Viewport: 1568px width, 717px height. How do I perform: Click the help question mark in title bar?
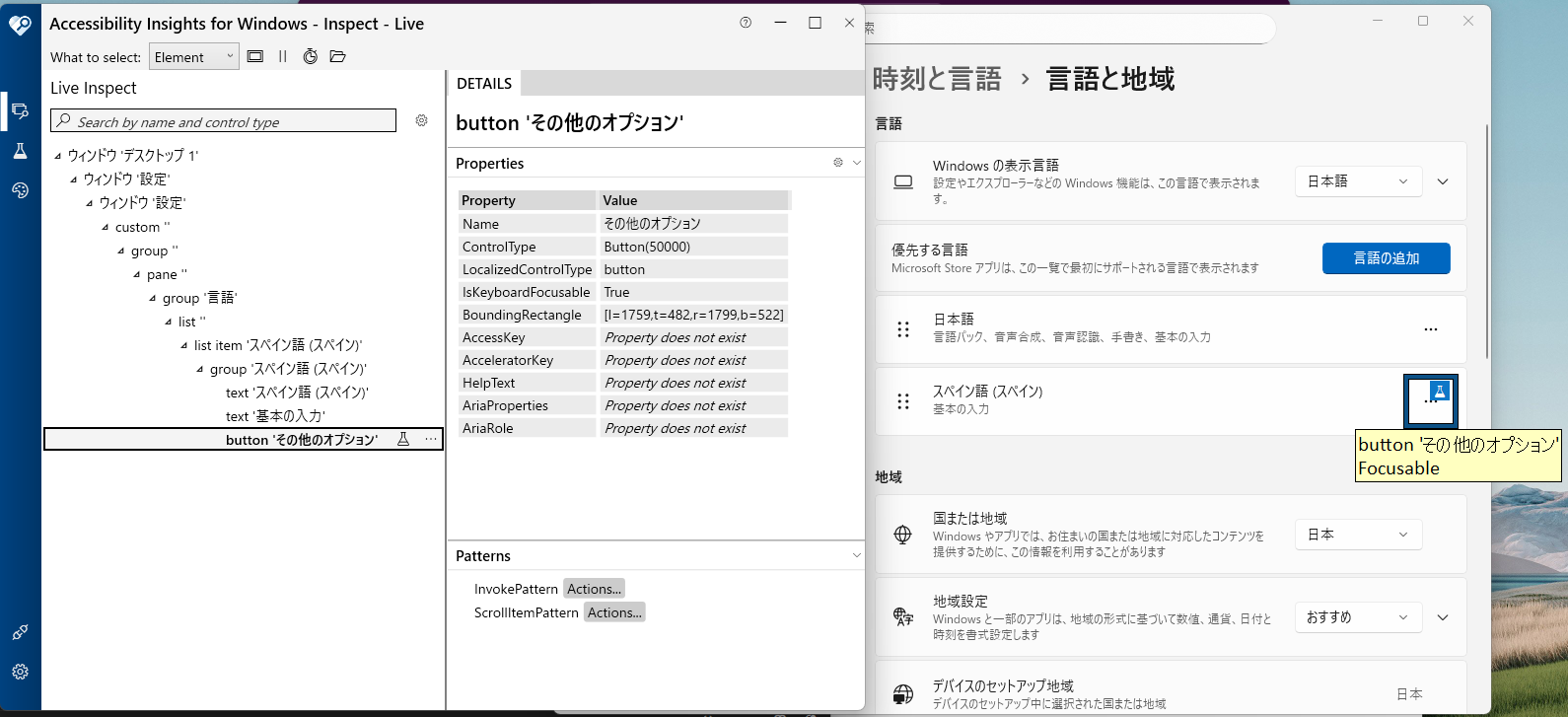coord(746,23)
